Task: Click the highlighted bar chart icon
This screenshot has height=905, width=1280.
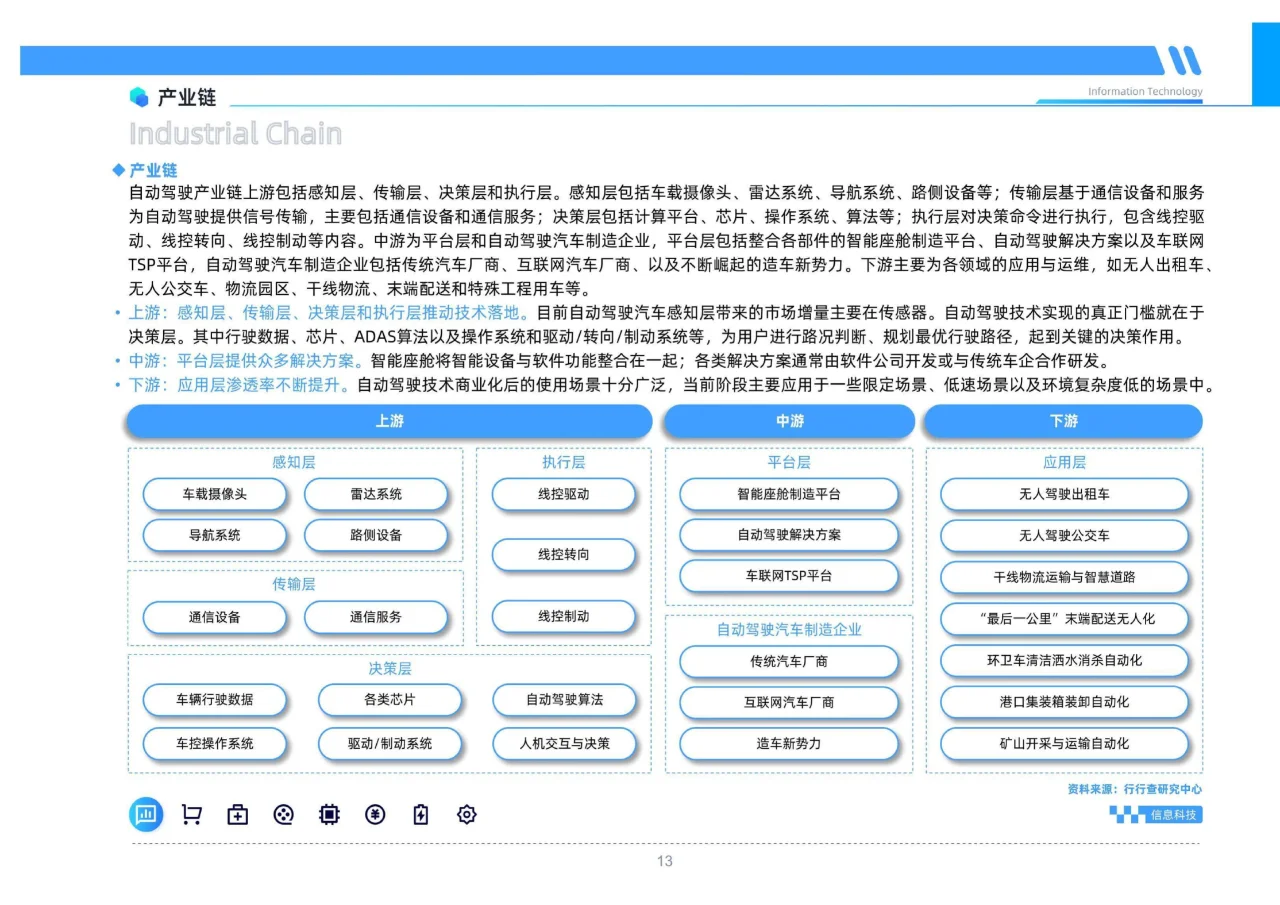Action: click(x=146, y=815)
